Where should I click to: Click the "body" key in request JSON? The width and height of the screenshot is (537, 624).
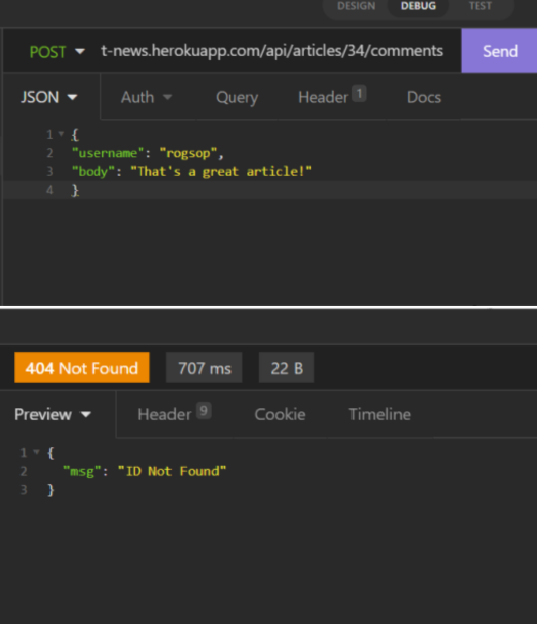click(x=93, y=172)
